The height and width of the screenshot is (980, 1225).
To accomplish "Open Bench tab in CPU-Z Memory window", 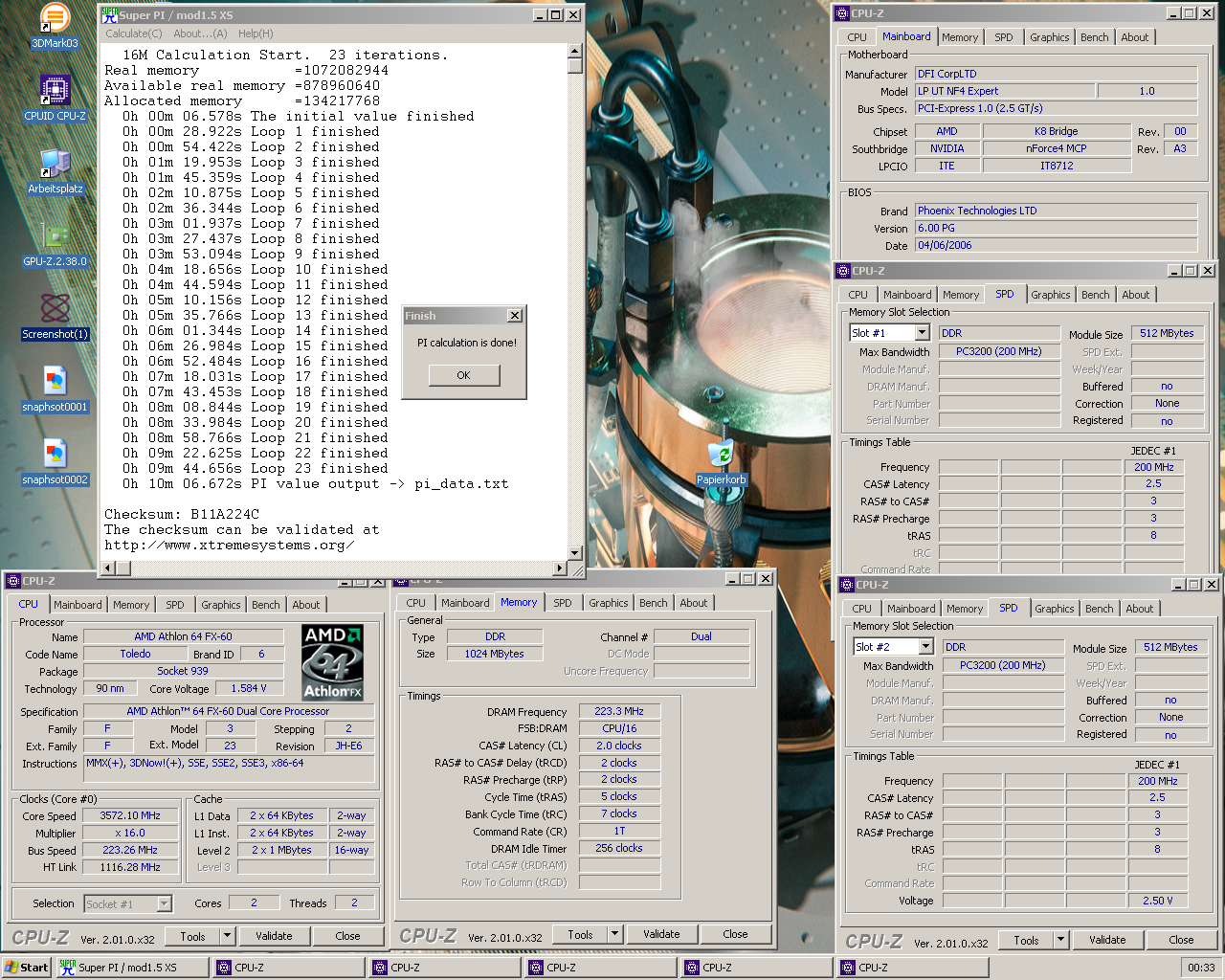I will pyautogui.click(x=654, y=603).
